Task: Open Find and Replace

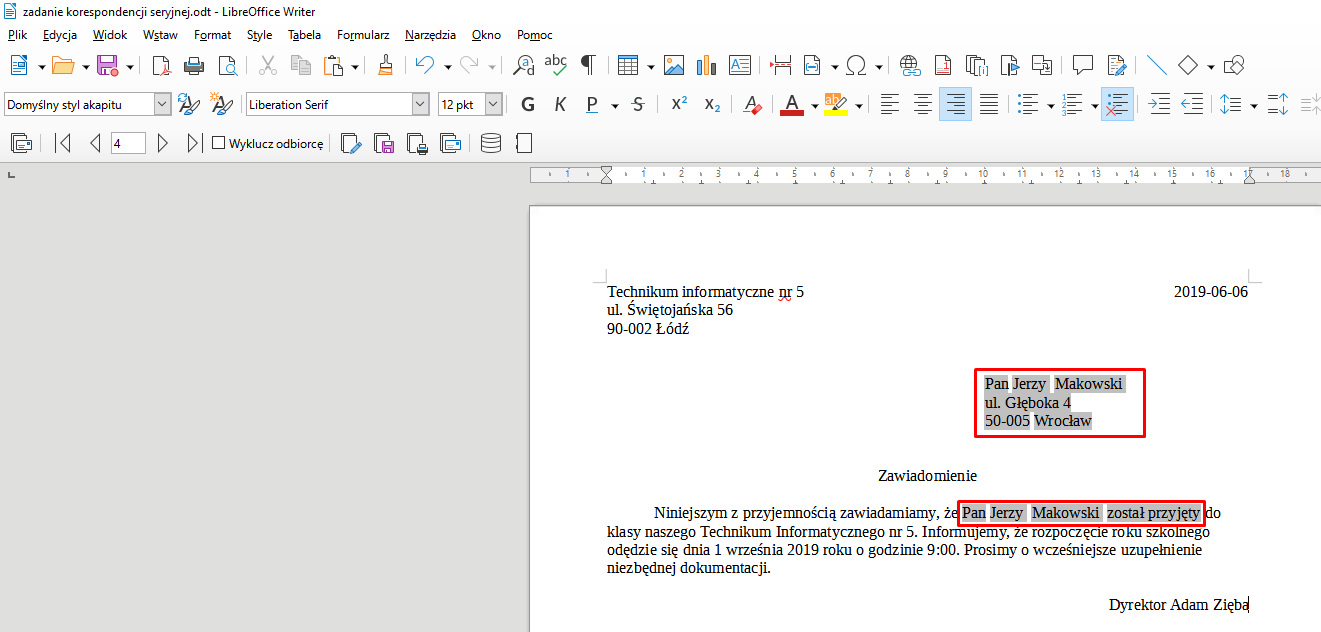Action: point(523,66)
